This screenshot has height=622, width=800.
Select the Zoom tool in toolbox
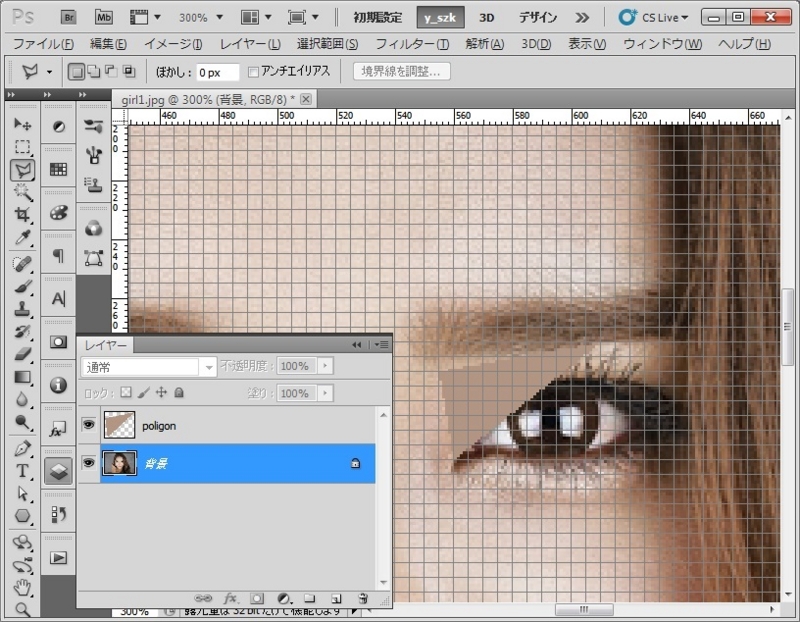tap(23, 608)
